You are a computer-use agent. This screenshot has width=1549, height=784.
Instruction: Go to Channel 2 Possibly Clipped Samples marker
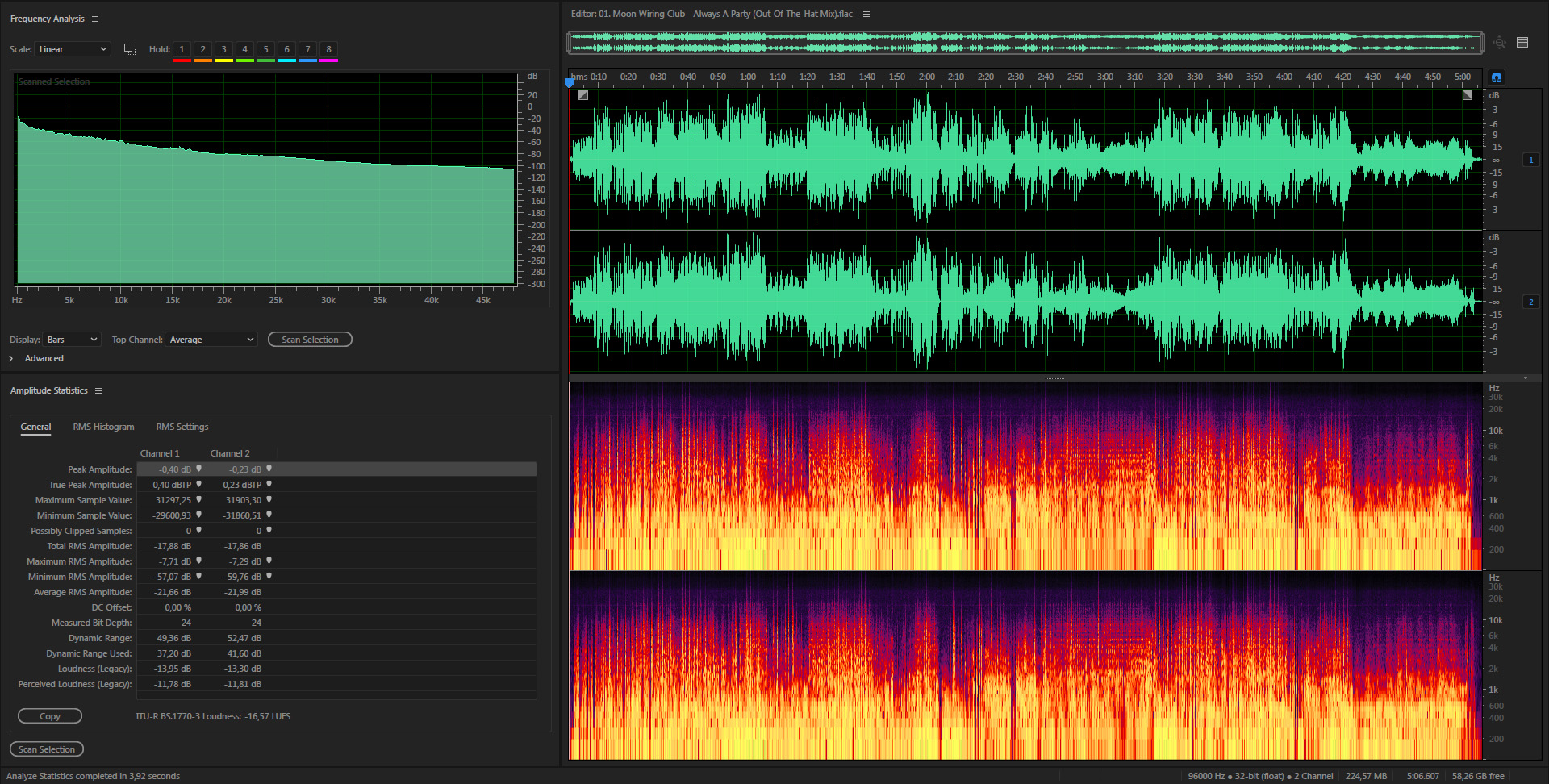(269, 530)
